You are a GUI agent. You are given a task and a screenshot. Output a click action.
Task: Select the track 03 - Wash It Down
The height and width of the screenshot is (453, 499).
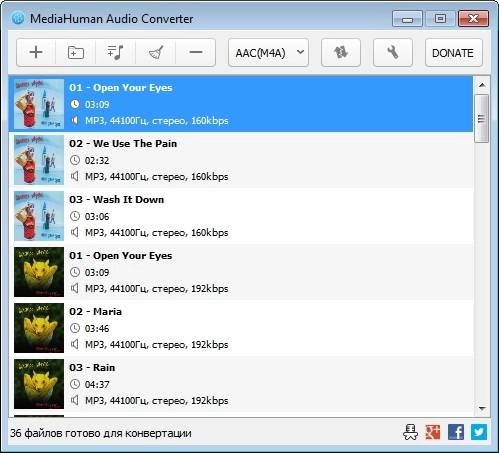[x=241, y=216]
